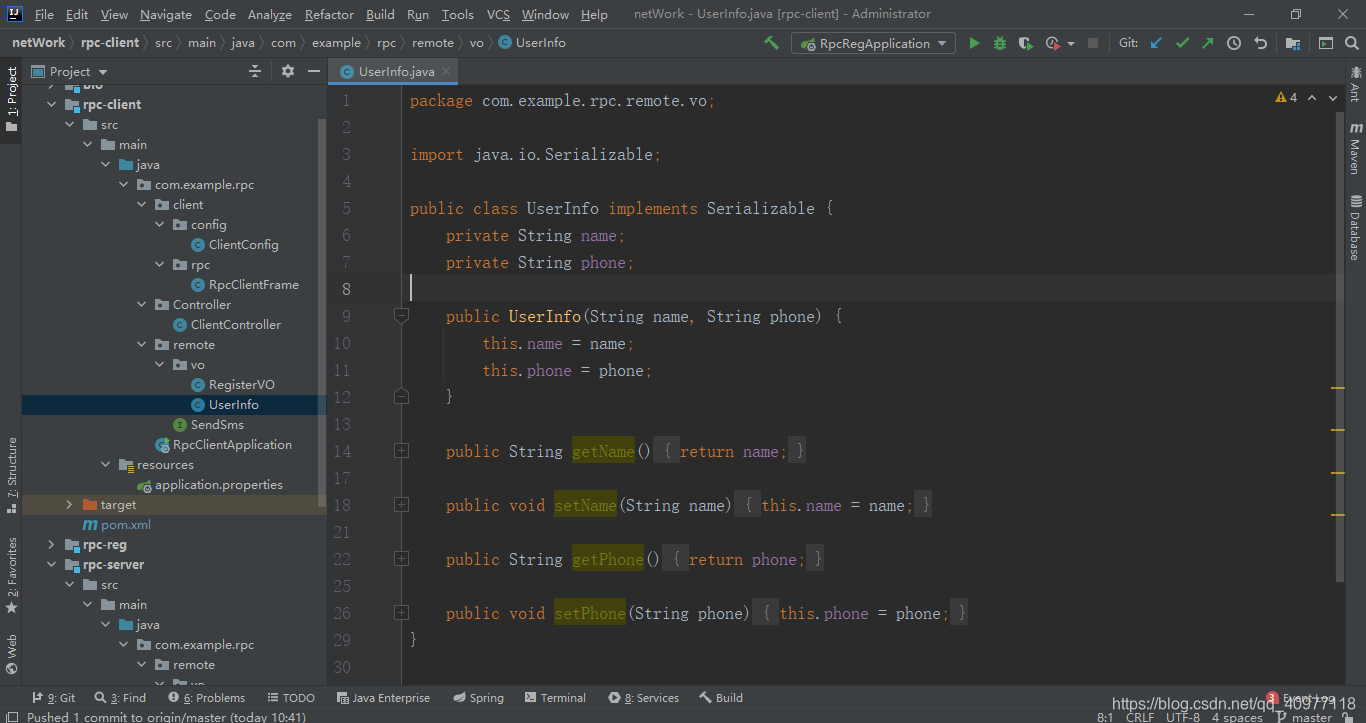This screenshot has width=1366, height=723.
Task: Commit changes with Git checkmark icon
Action: 1182,43
